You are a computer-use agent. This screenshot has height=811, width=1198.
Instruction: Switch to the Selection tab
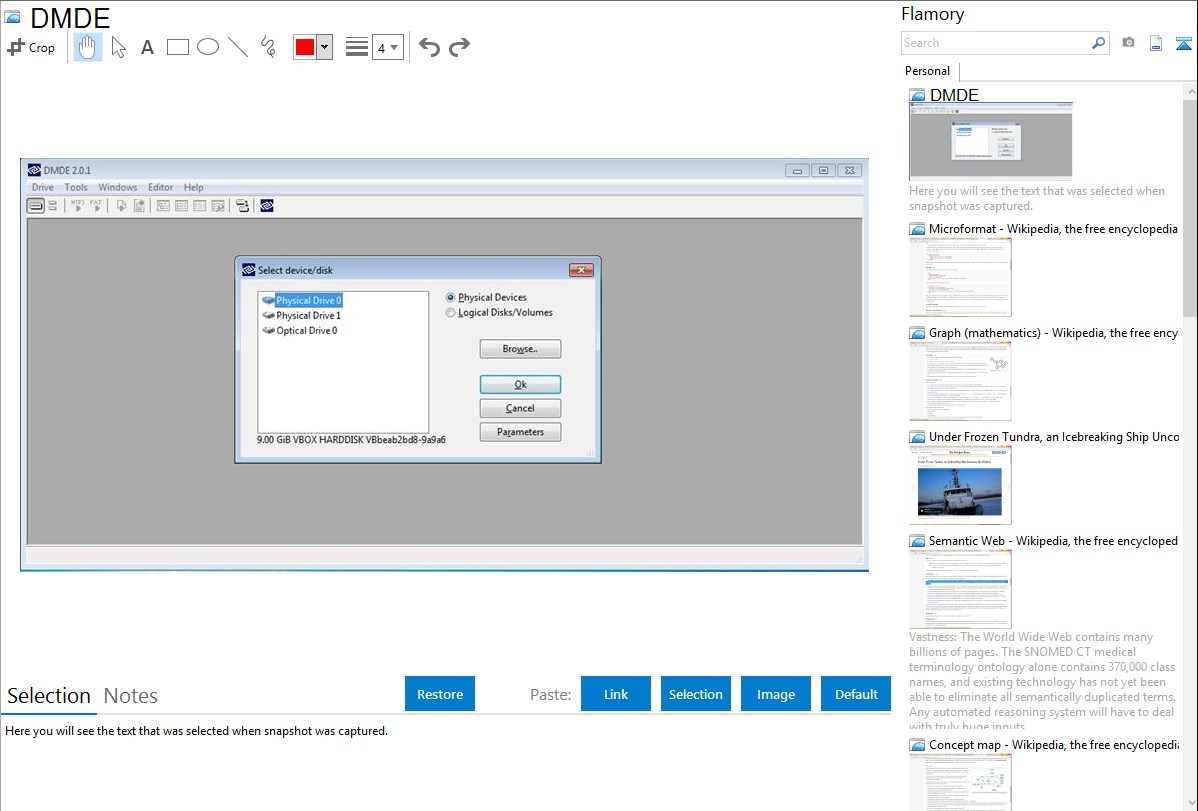coord(49,696)
